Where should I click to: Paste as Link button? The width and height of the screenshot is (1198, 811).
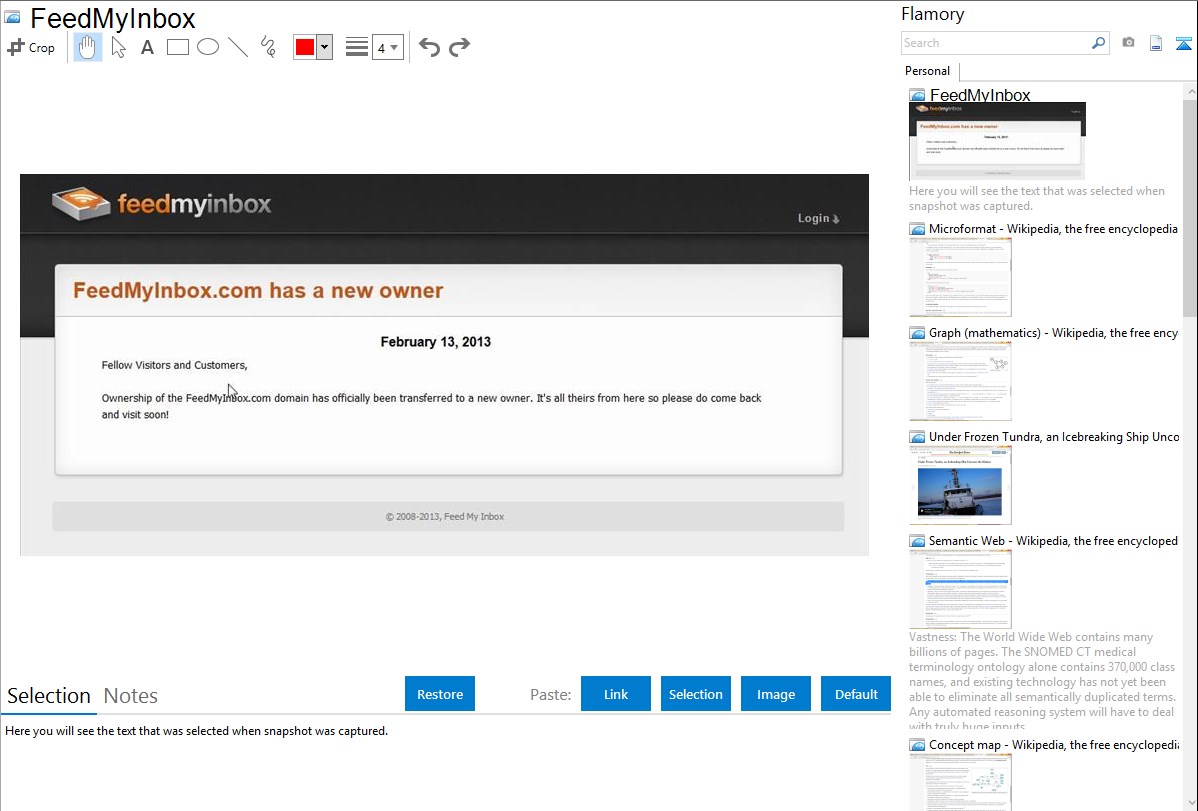tap(616, 694)
